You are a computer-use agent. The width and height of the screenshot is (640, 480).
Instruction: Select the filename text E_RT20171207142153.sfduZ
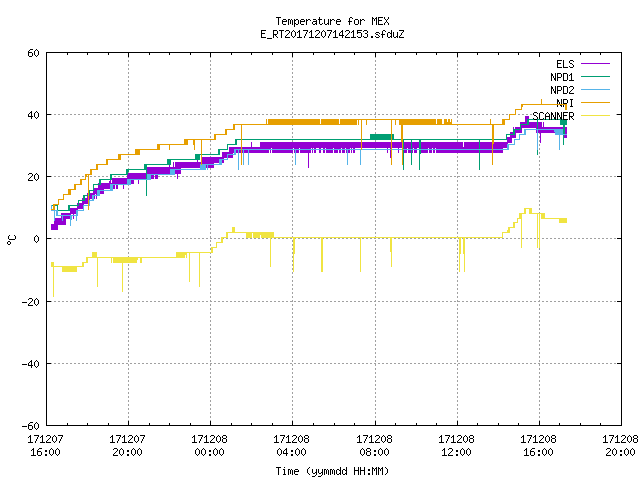332,34
